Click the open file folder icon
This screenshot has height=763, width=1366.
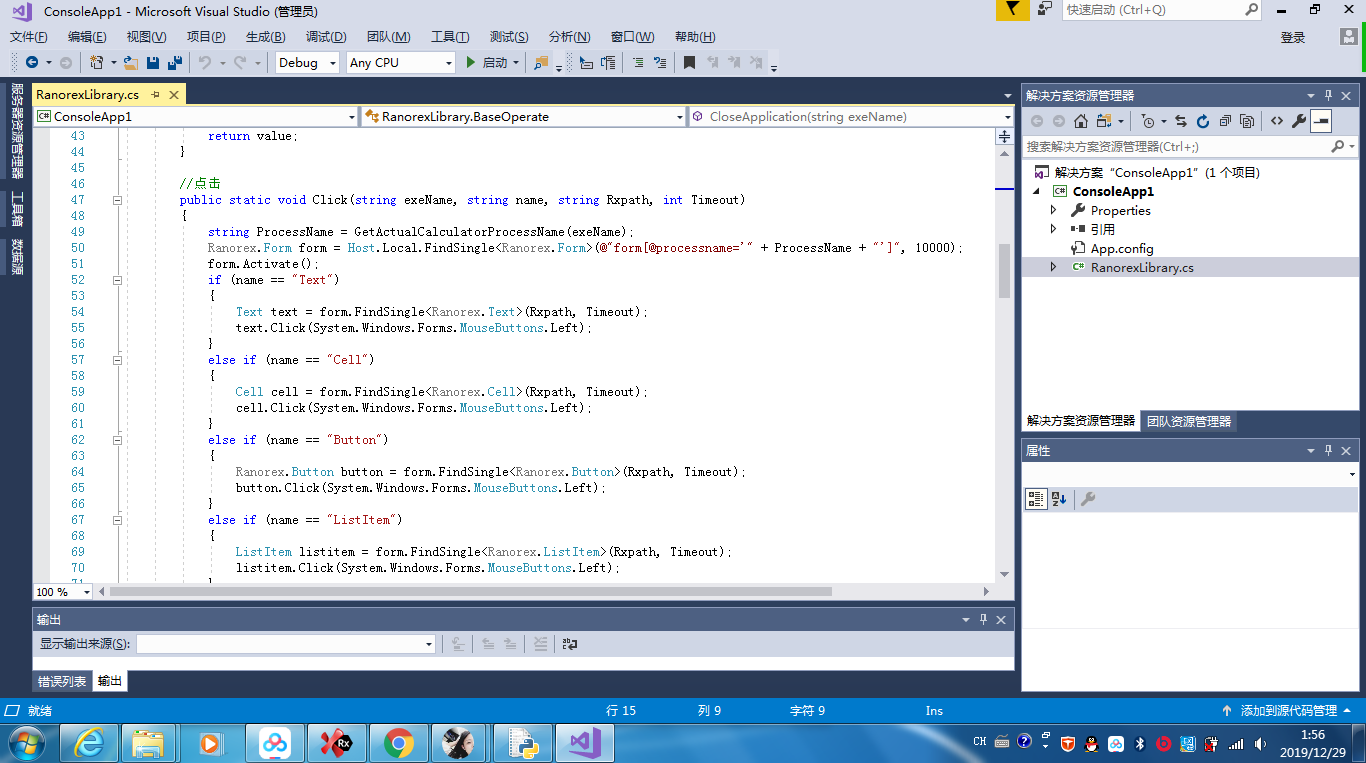pyautogui.click(x=130, y=62)
